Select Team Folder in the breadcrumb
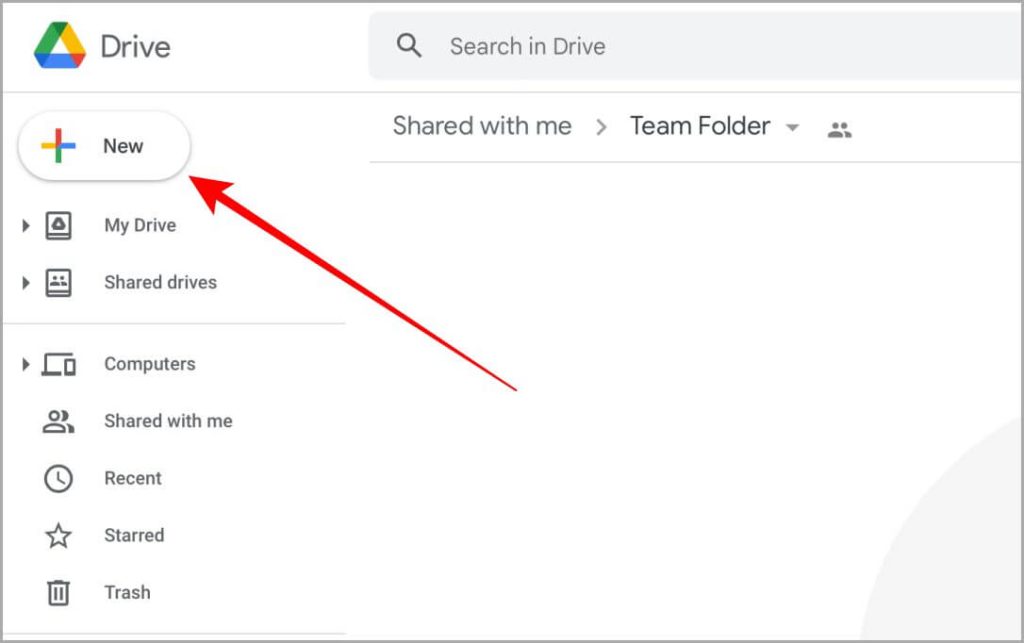The image size is (1024, 643). point(699,126)
